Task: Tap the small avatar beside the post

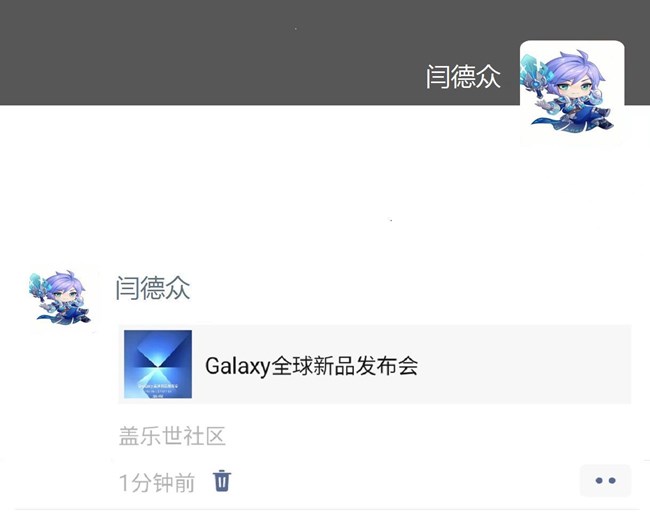Action: (61, 298)
